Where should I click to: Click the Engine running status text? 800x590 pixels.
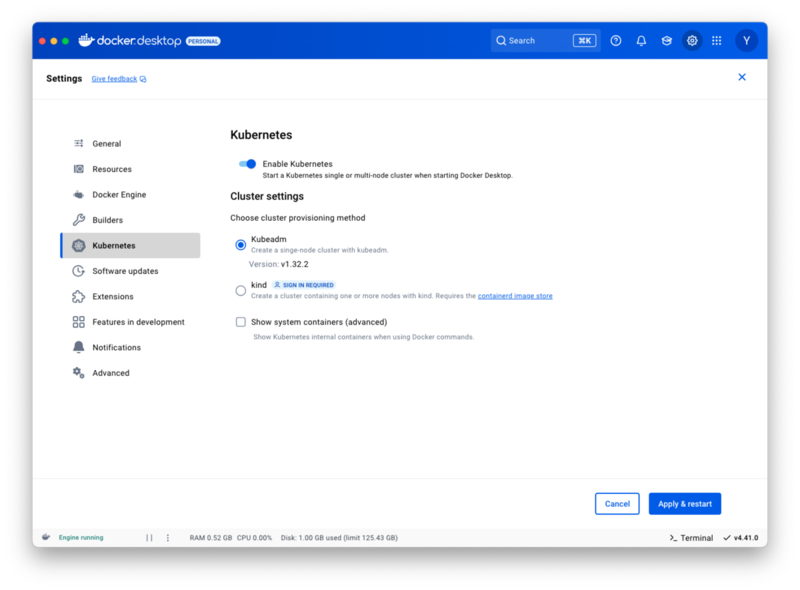pyautogui.click(x=81, y=537)
